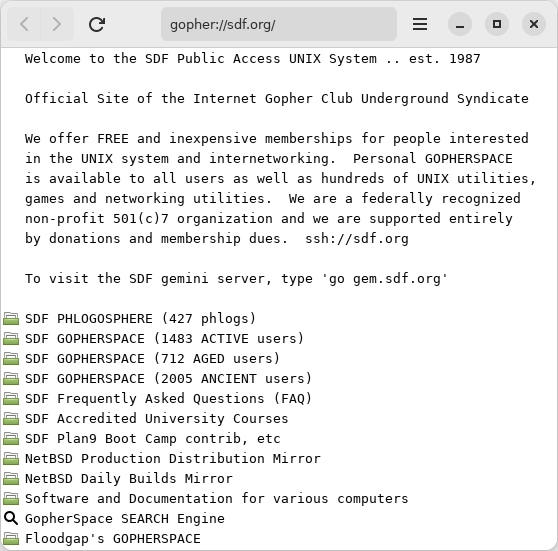Open SDF Plan9 Boot Camp contrib link

tap(153, 439)
